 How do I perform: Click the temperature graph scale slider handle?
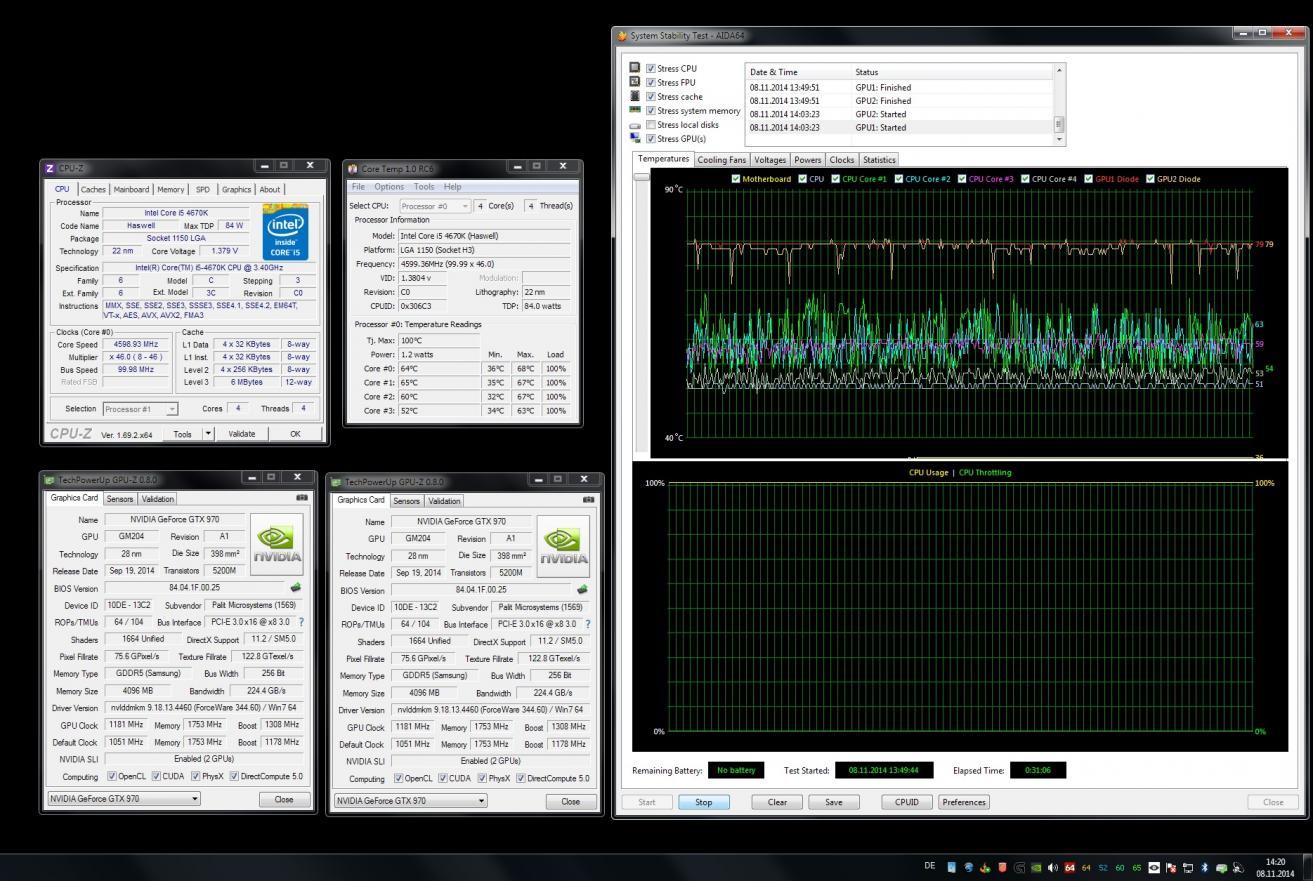click(x=641, y=176)
